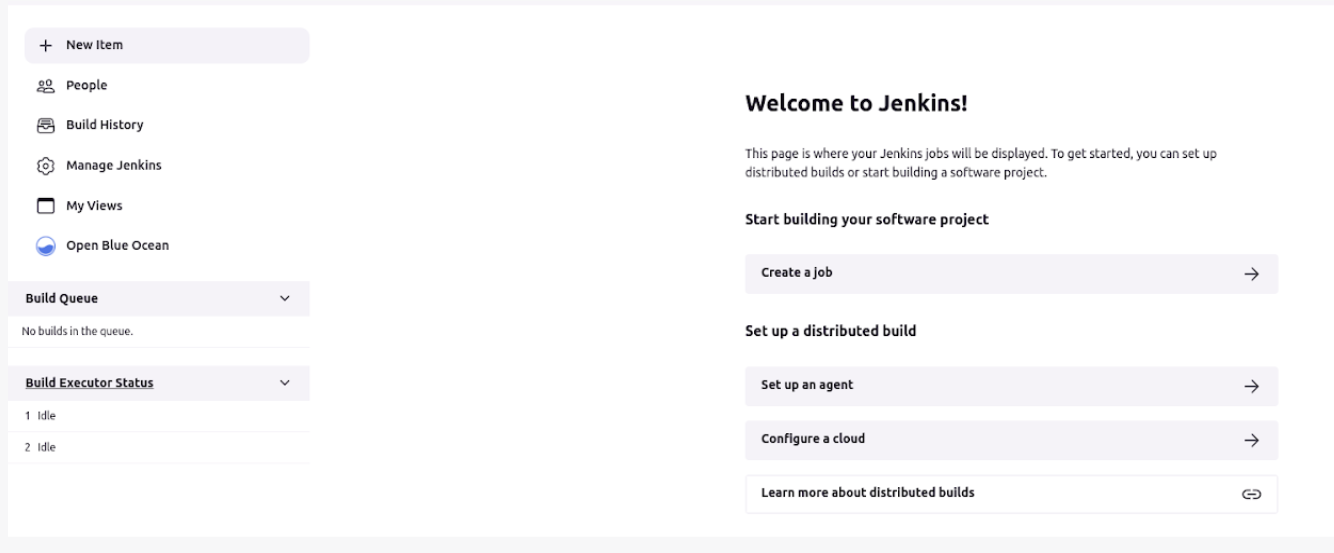Open Learn more about distributed builds
The height and width of the screenshot is (553, 1334).
tap(1010, 494)
